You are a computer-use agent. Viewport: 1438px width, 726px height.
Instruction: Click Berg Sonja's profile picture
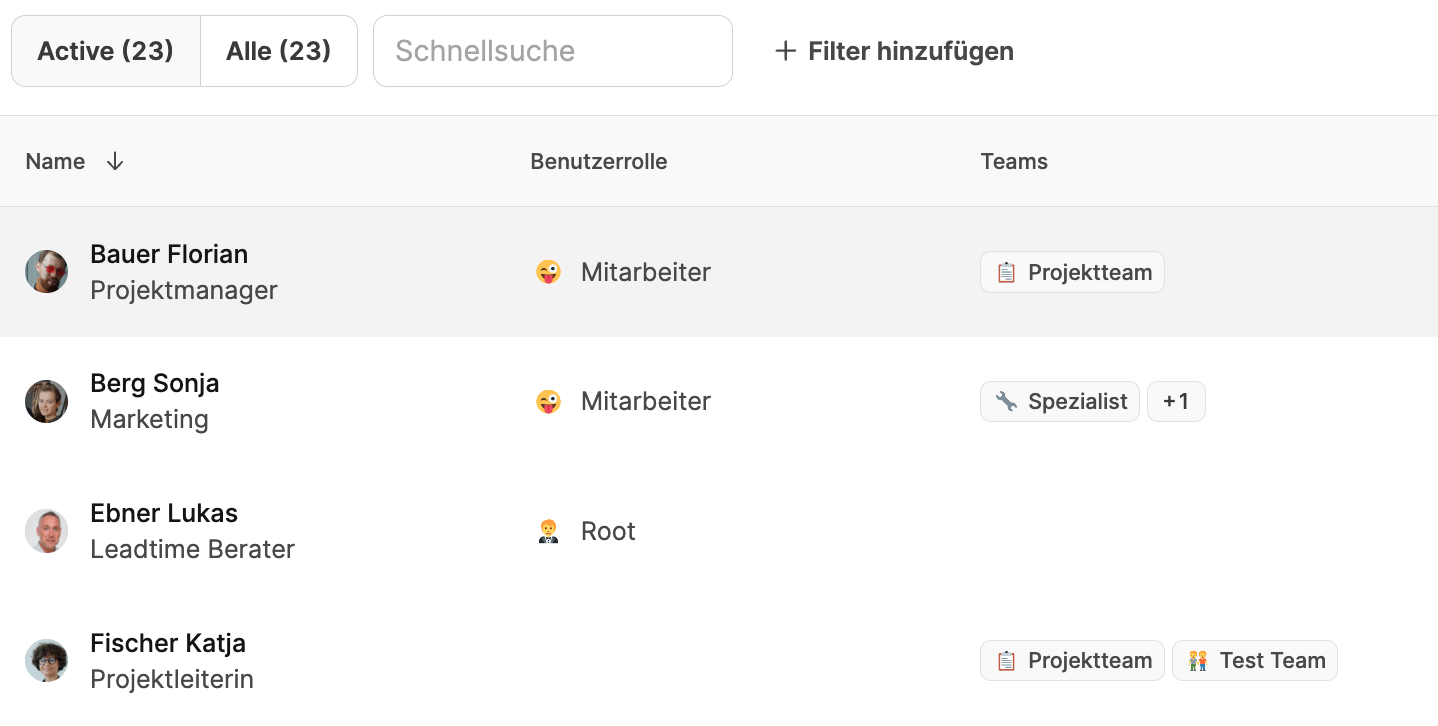pyautogui.click(x=46, y=401)
